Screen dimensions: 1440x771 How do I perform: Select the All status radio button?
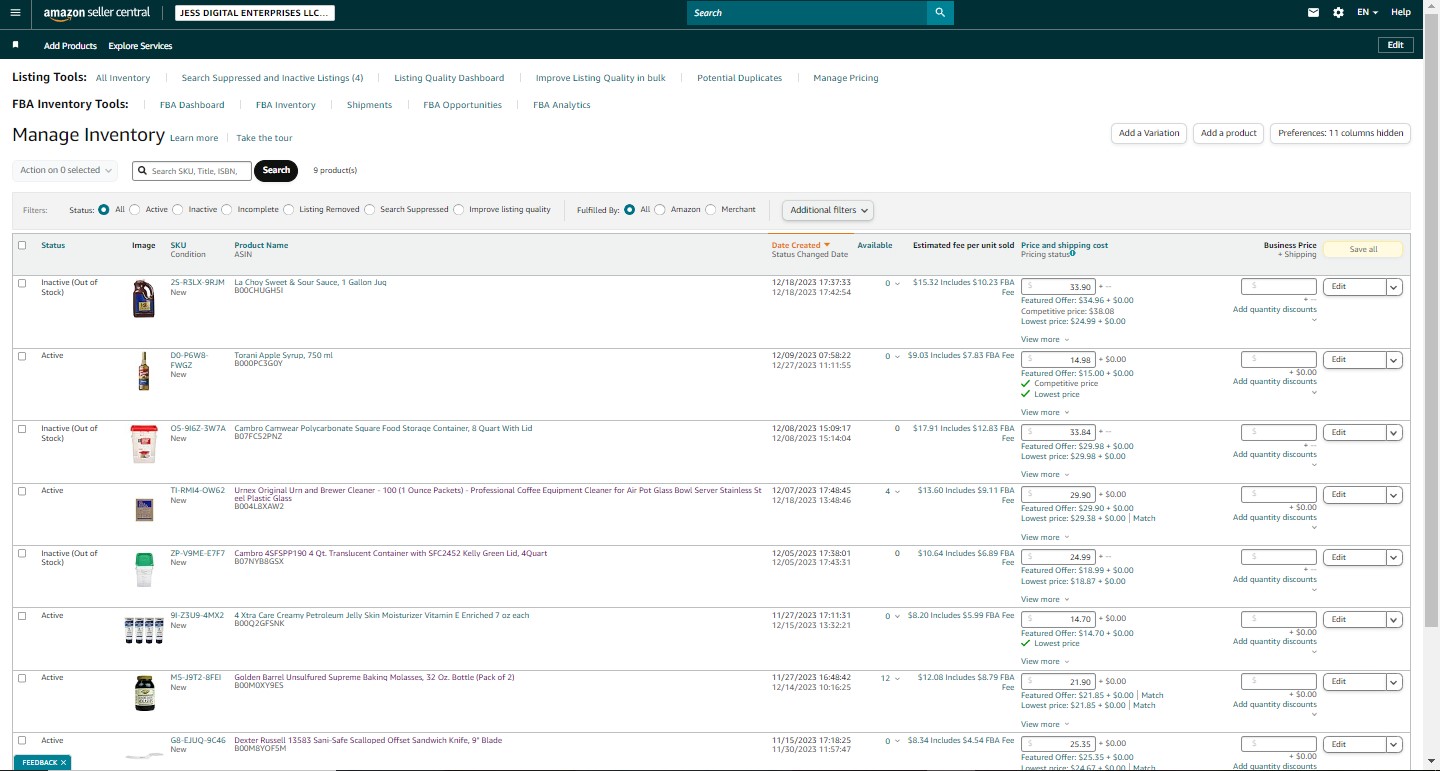point(104,210)
